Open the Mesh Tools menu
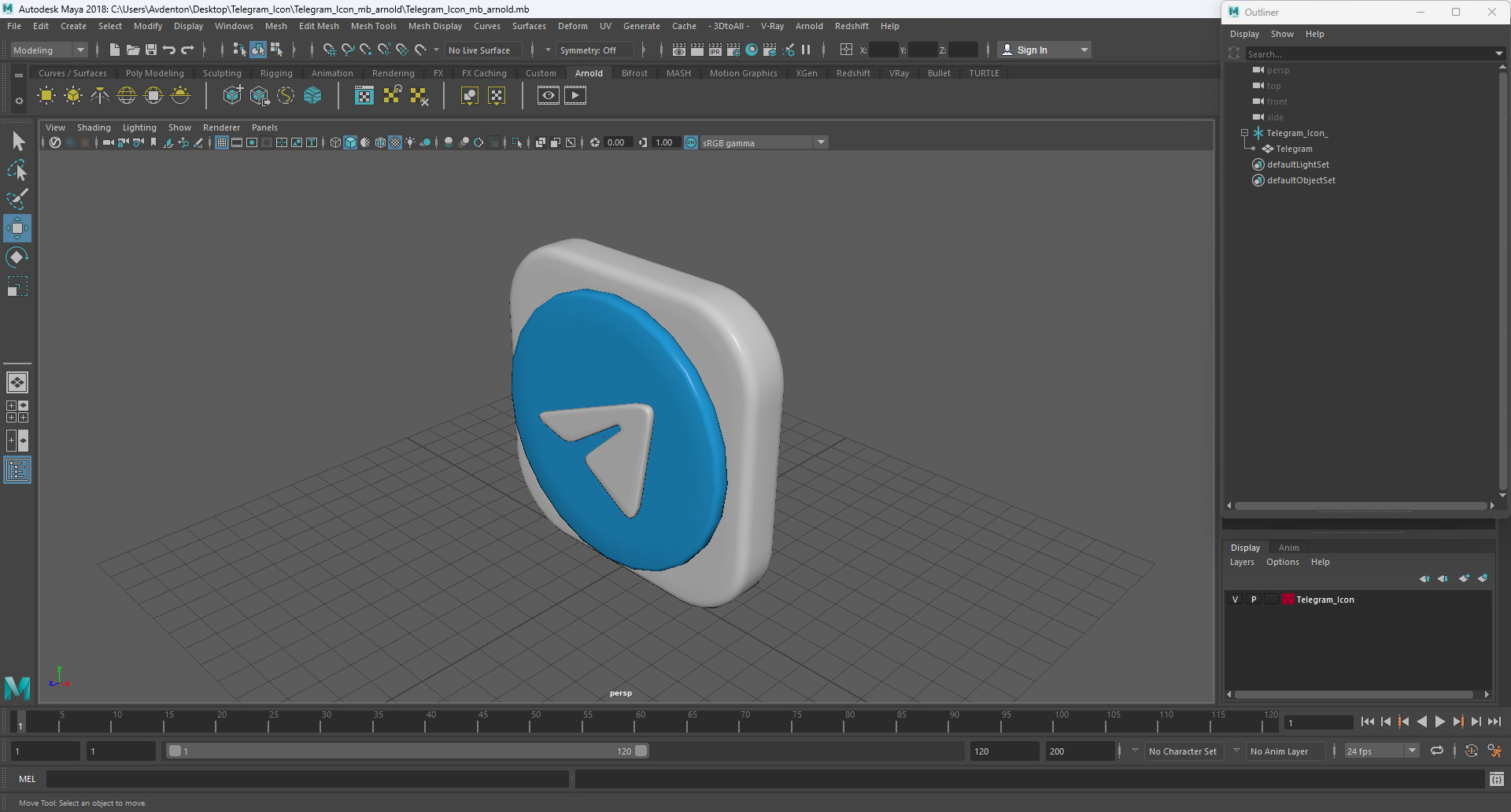This screenshot has width=1511, height=812. 374,26
